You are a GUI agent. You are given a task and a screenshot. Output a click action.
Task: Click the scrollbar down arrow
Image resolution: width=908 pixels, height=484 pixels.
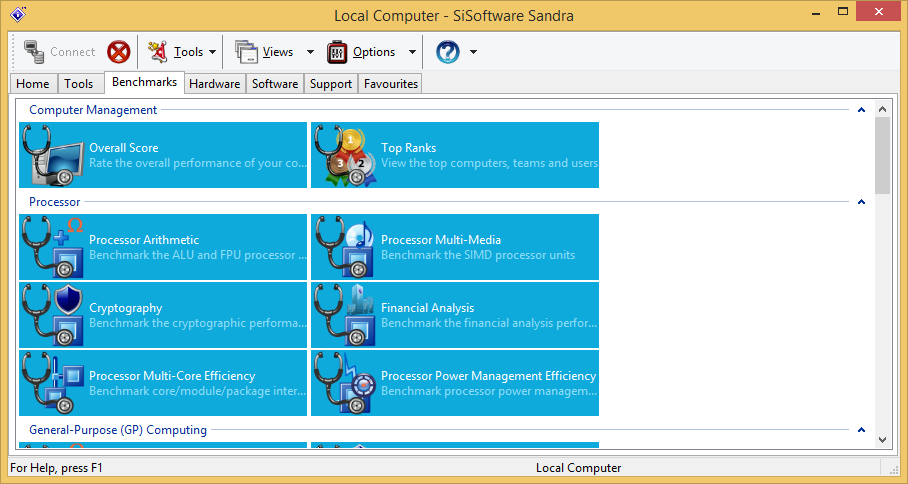pos(882,440)
